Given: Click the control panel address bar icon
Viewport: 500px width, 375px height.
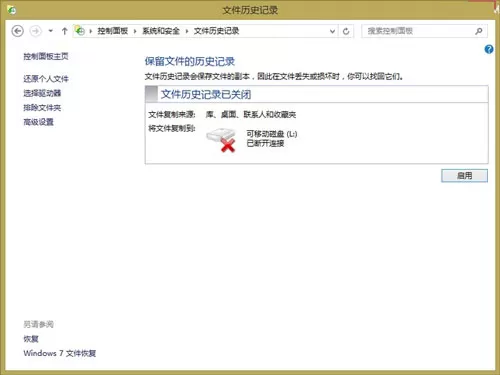Looking at the screenshot, I should click(80, 31).
